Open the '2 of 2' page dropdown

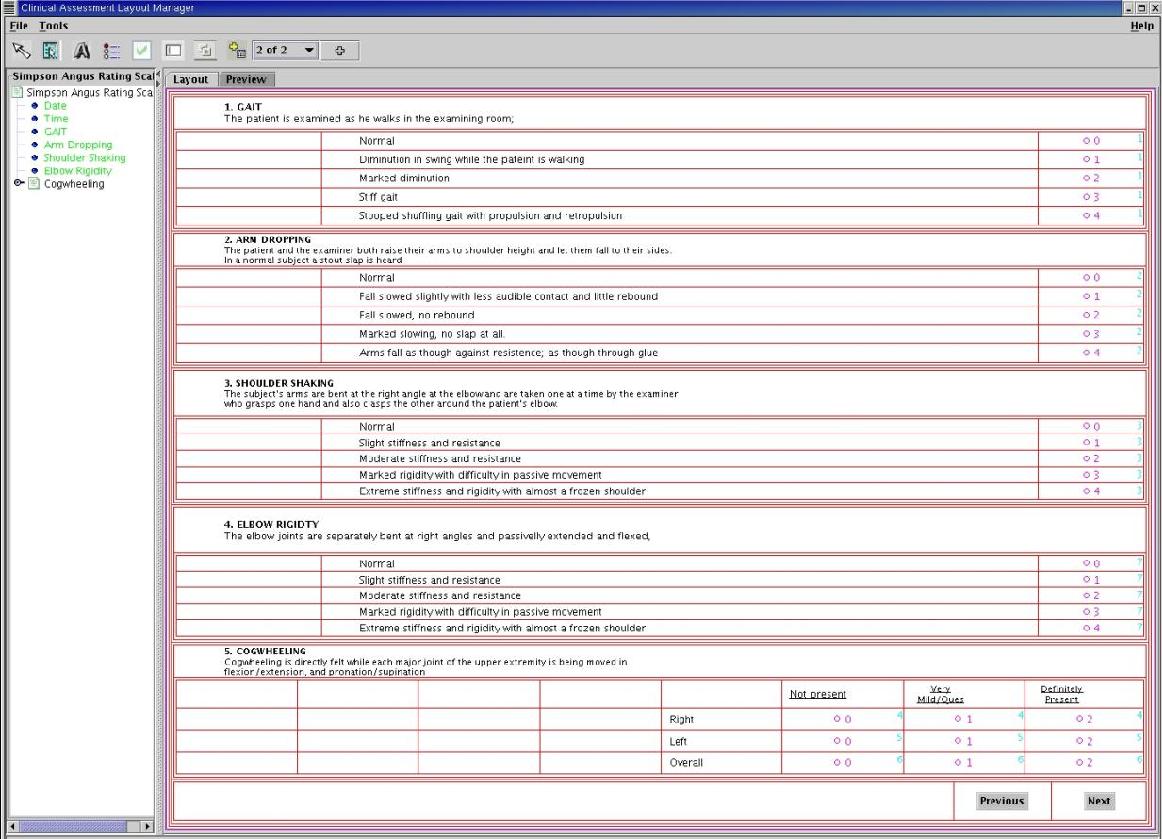(309, 50)
